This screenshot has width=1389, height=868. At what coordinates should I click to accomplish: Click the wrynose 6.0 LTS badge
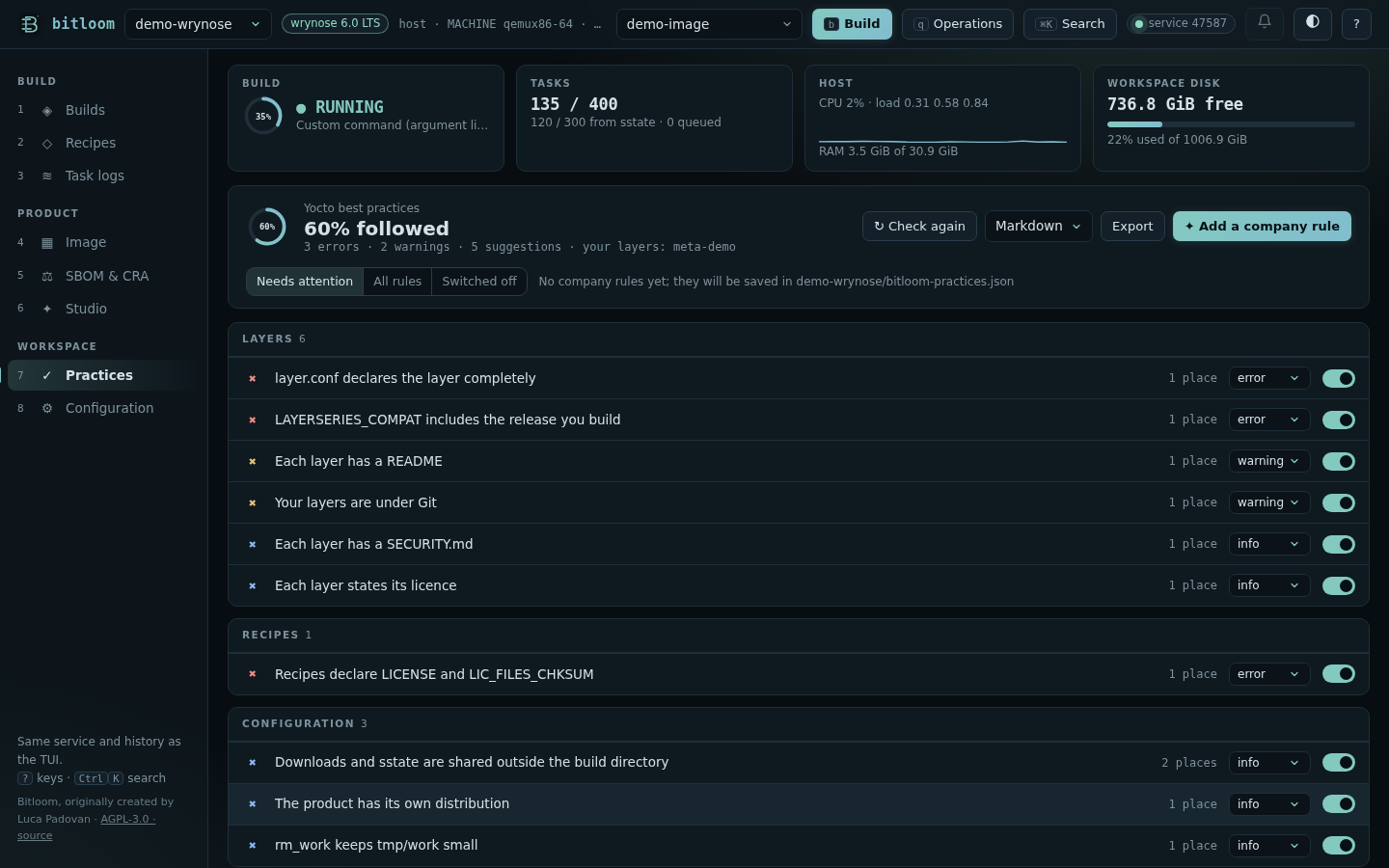tap(335, 23)
